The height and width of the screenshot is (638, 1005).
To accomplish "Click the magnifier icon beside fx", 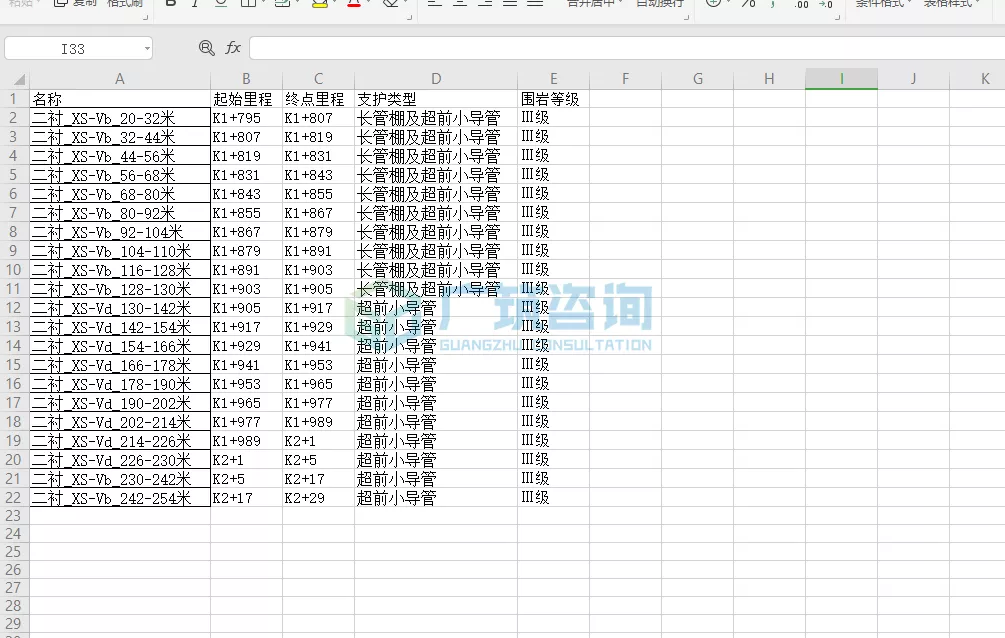I will [x=206, y=48].
